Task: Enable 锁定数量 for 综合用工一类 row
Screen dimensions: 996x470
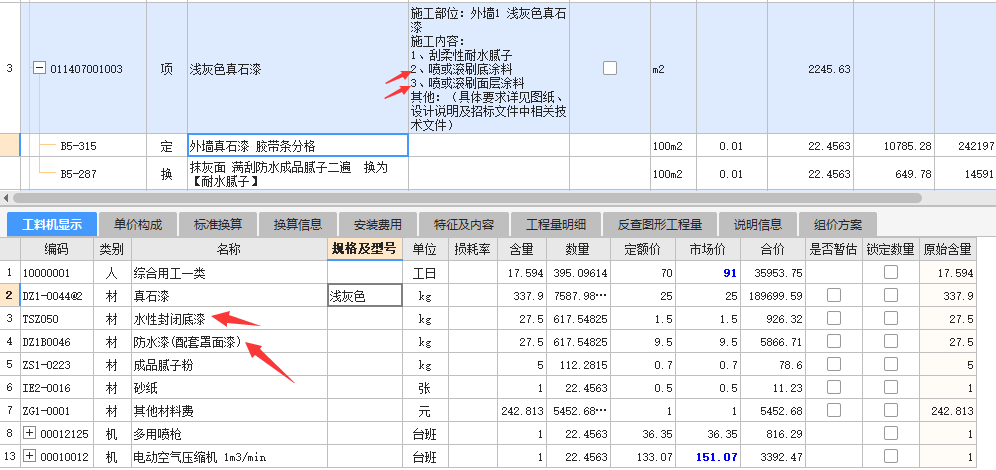Action: point(891,272)
